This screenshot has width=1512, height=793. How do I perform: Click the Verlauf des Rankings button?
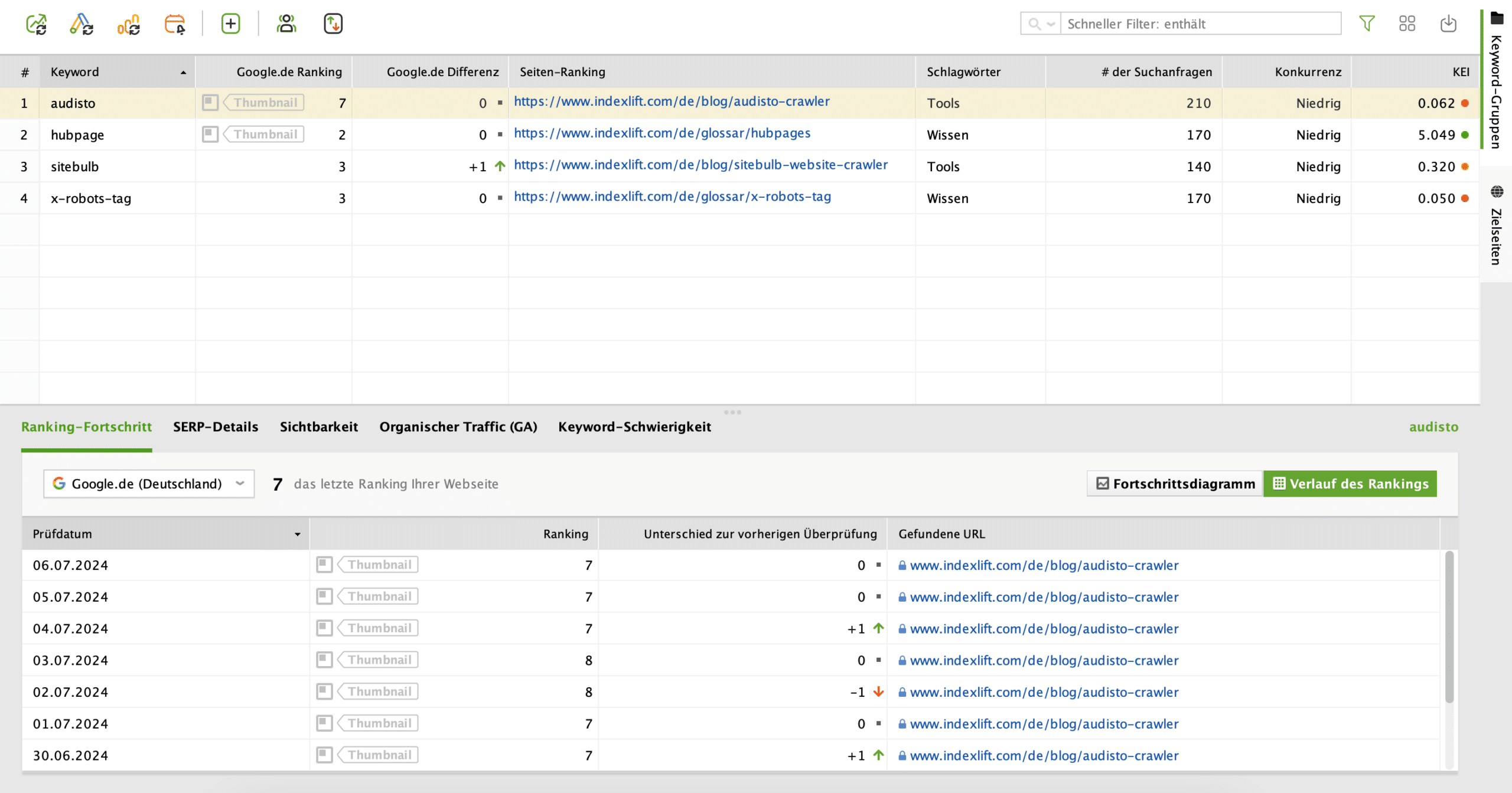[x=1350, y=484]
